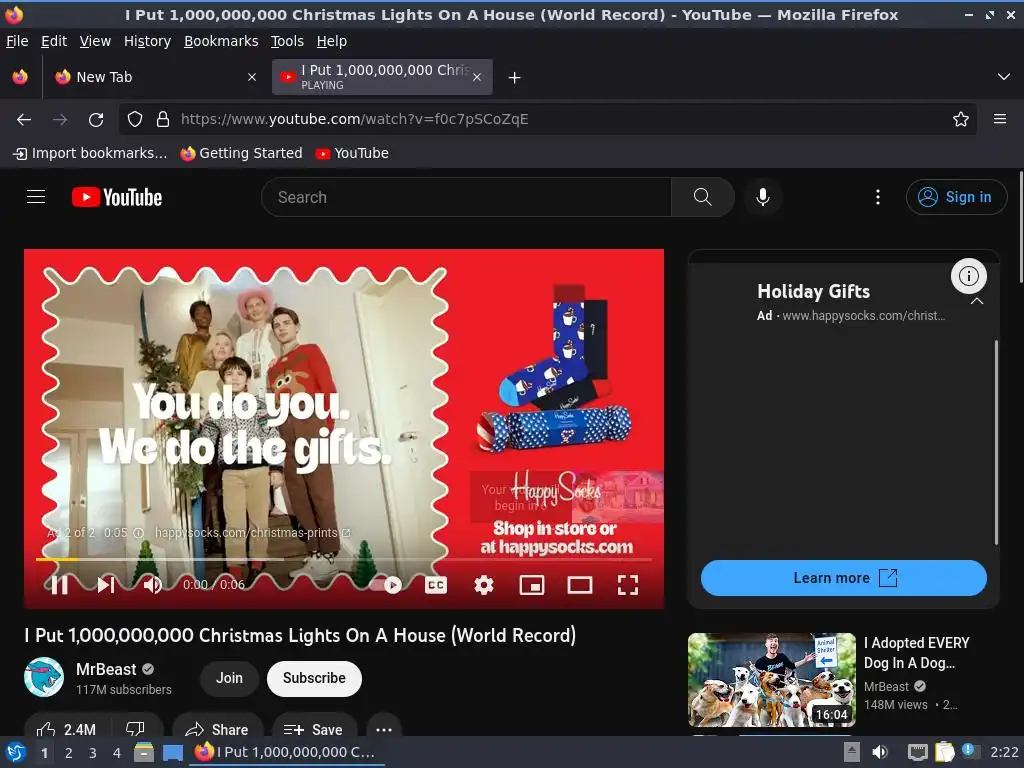Screen dimensions: 1024x768
Task: Open YouTube hamburger guide menu
Action: pos(36,197)
